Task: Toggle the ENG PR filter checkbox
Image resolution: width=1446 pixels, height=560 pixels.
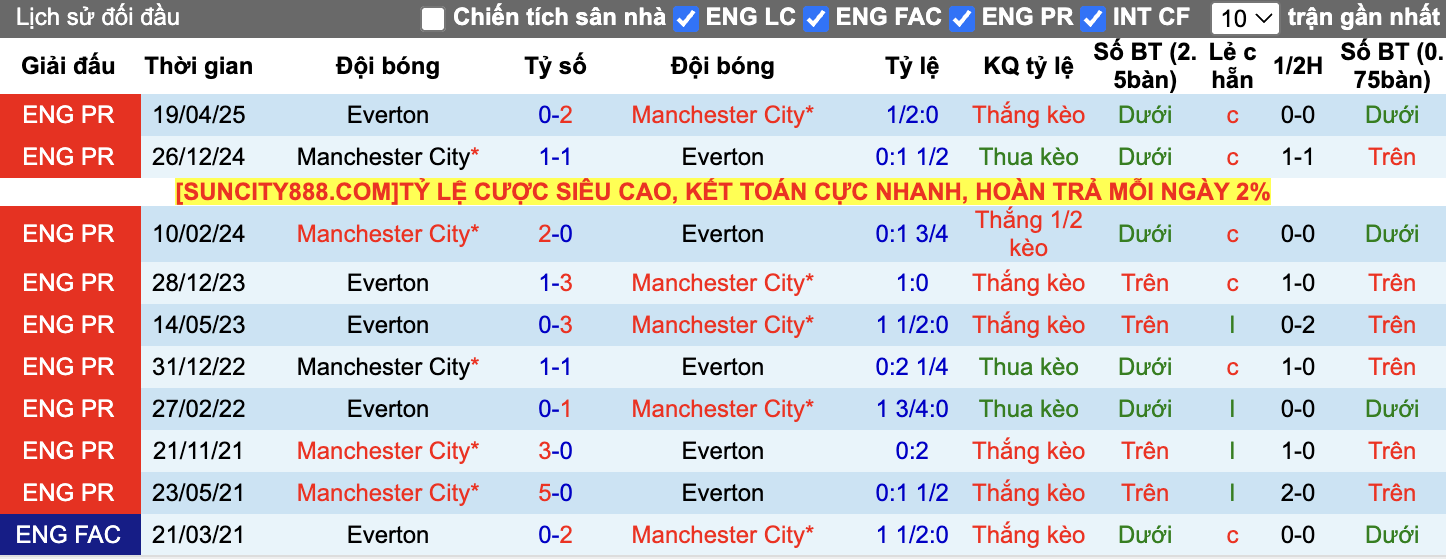Action: pos(962,18)
